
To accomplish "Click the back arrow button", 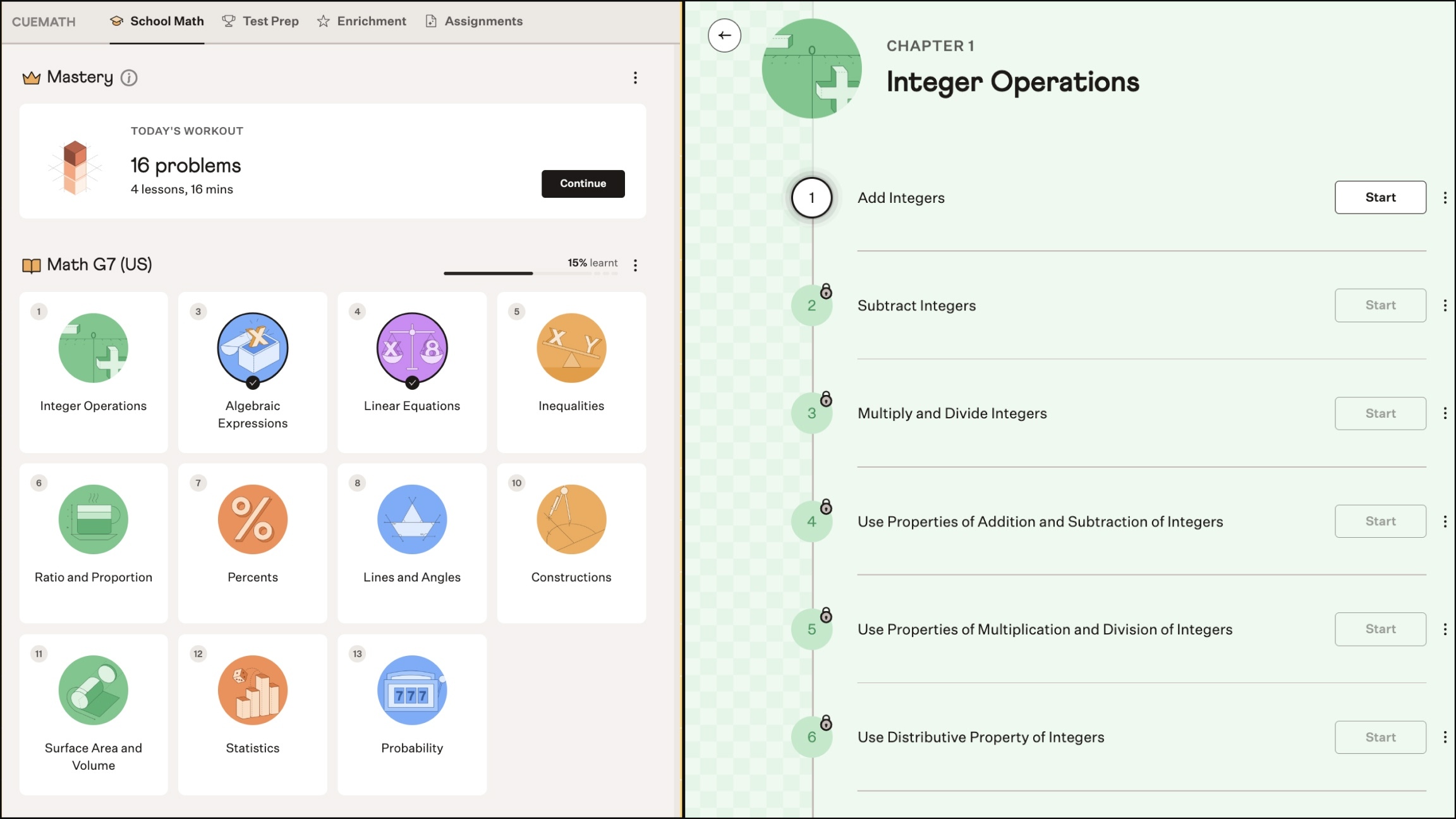I will (x=724, y=35).
